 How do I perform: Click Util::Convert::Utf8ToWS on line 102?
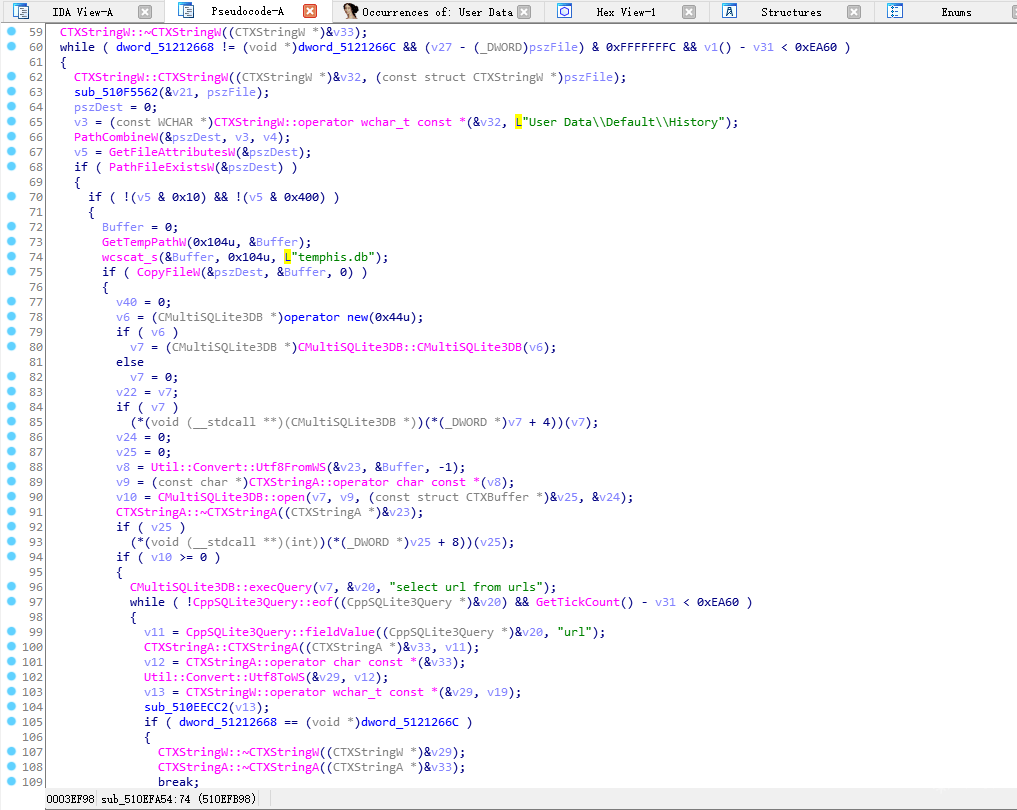224,677
